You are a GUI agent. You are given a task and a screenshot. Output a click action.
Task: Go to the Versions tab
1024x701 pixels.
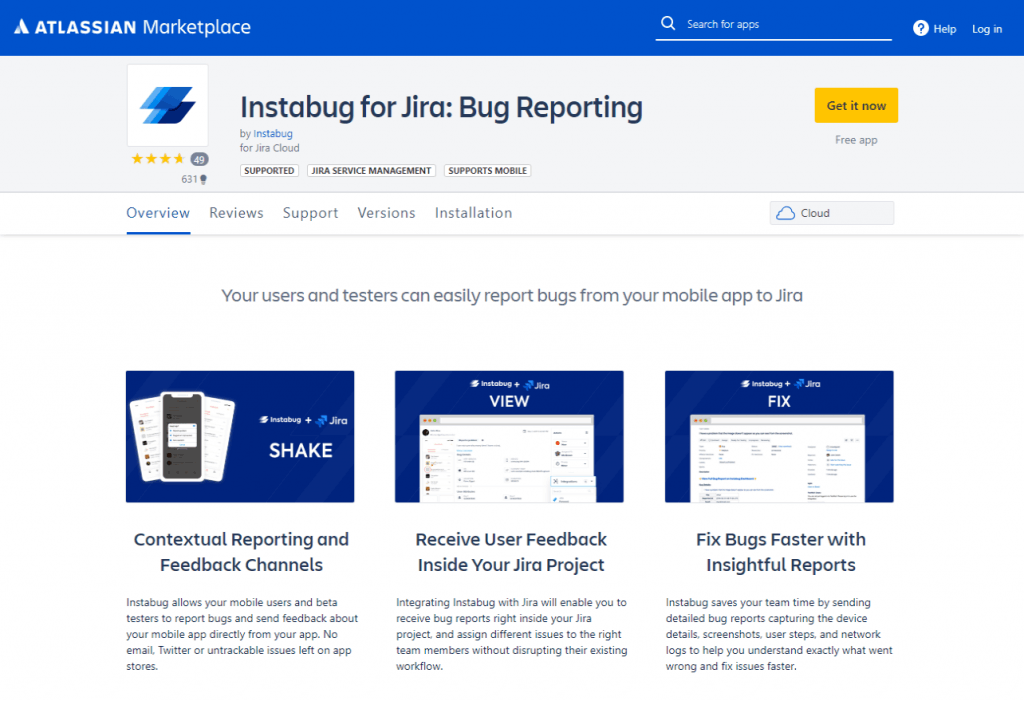coord(386,213)
